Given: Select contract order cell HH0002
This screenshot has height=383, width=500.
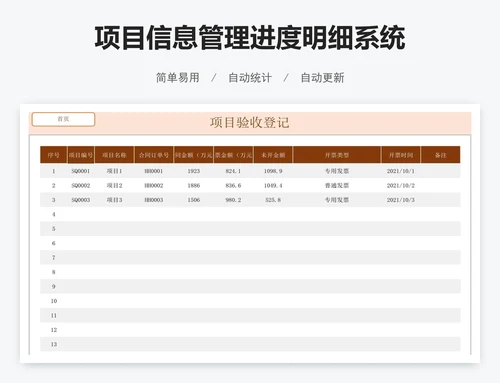Looking at the screenshot, I should (x=154, y=185).
